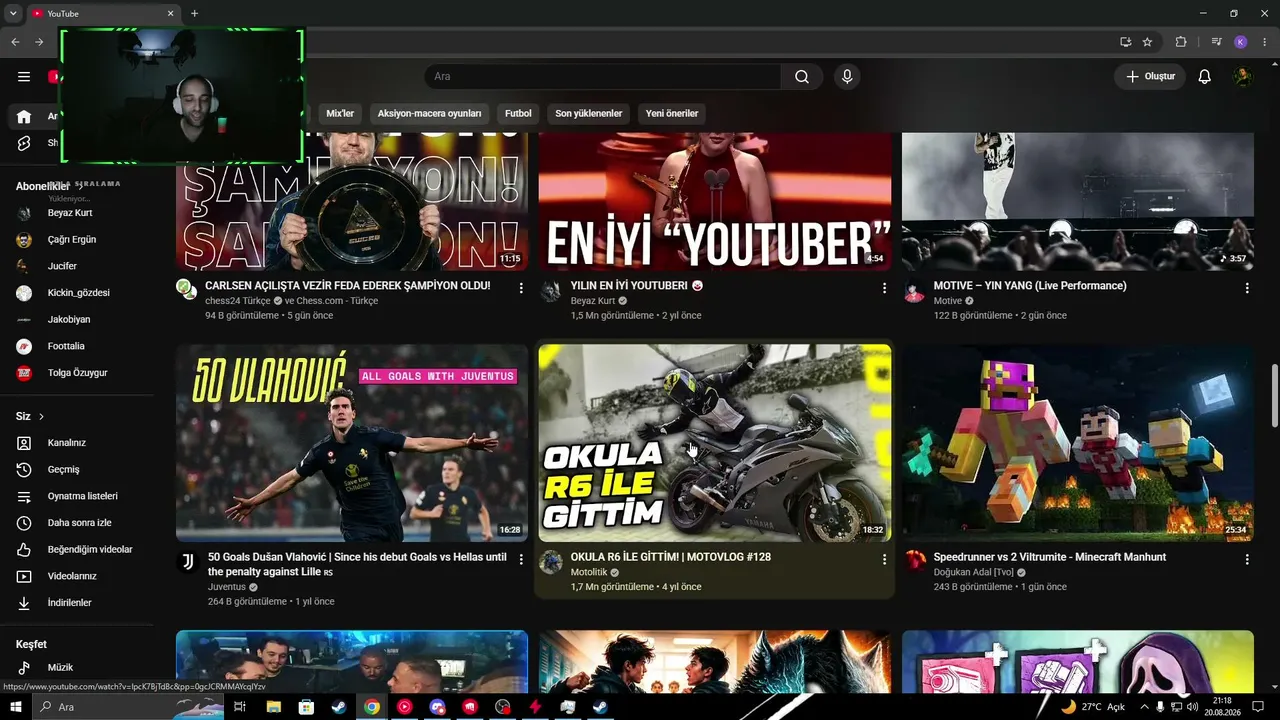Open Çağrı Ergün subscription channel
Viewport: 1280px width, 720px height.
pos(78,240)
